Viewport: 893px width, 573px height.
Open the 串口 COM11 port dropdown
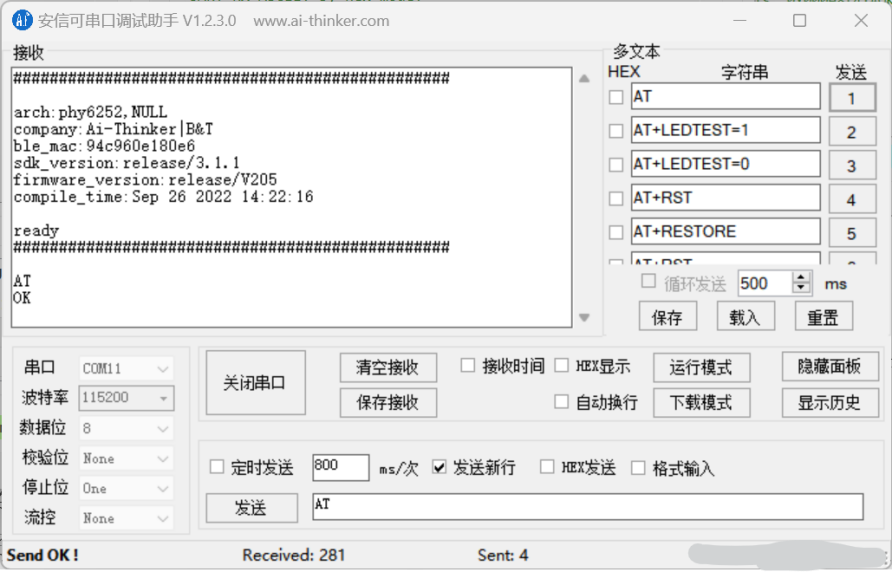[126, 369]
